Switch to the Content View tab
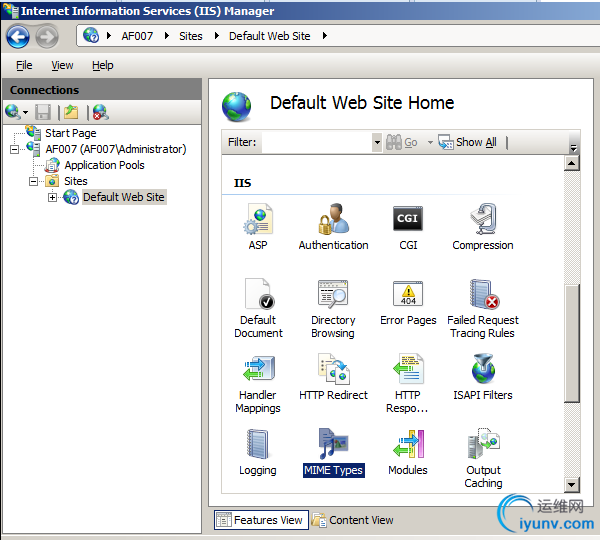Image resolution: width=600 pixels, height=540 pixels. 352,520
